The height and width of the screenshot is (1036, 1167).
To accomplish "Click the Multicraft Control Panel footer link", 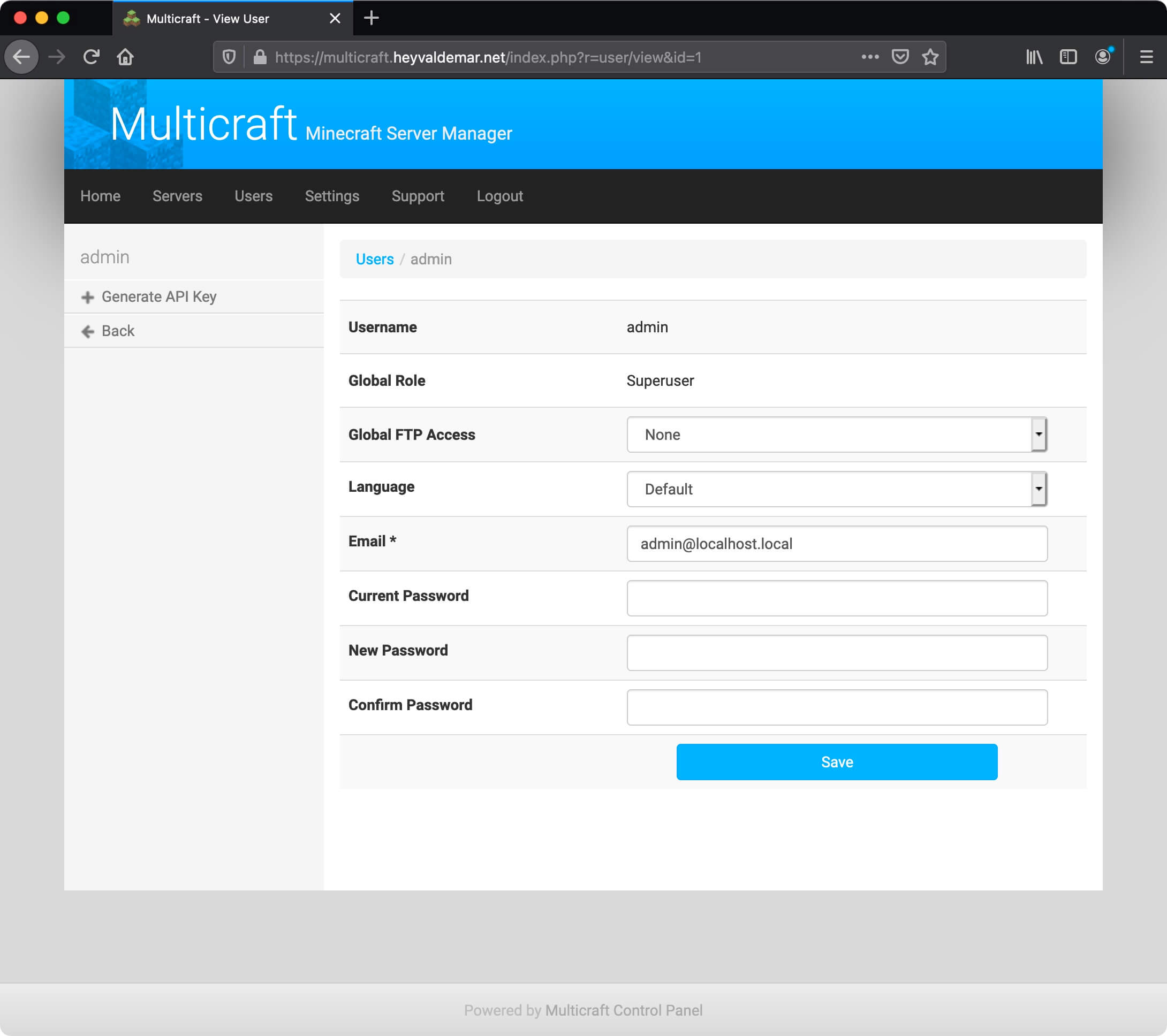I will click(624, 1010).
